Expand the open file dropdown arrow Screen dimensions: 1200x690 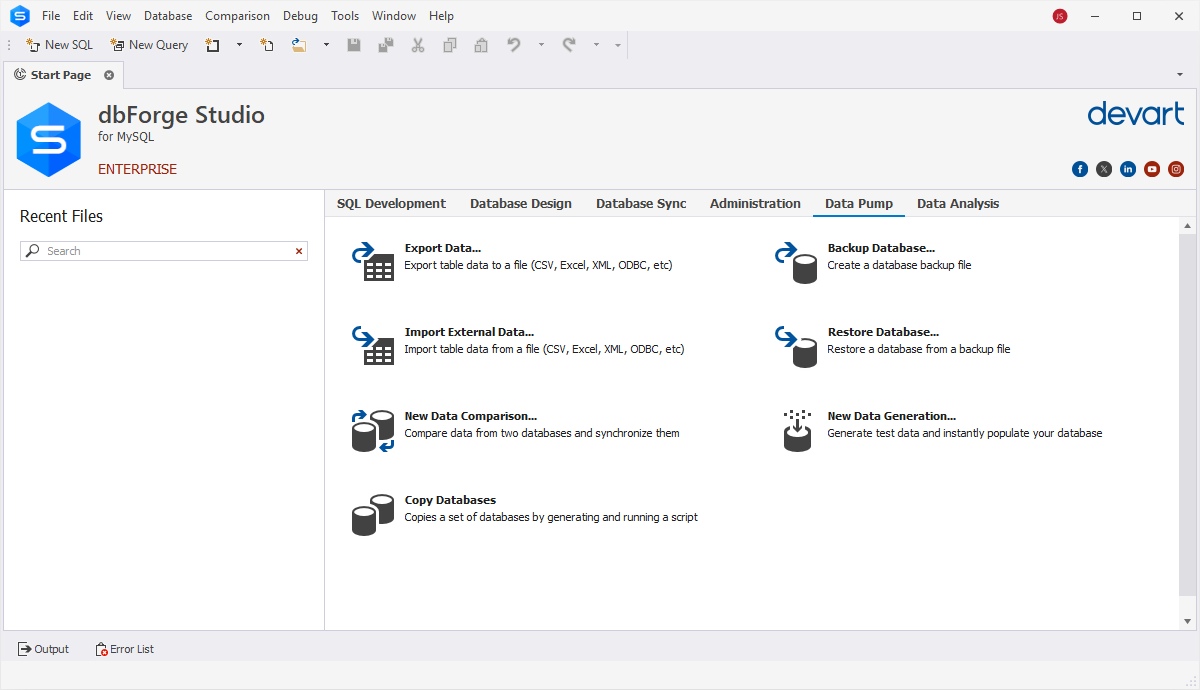point(326,45)
